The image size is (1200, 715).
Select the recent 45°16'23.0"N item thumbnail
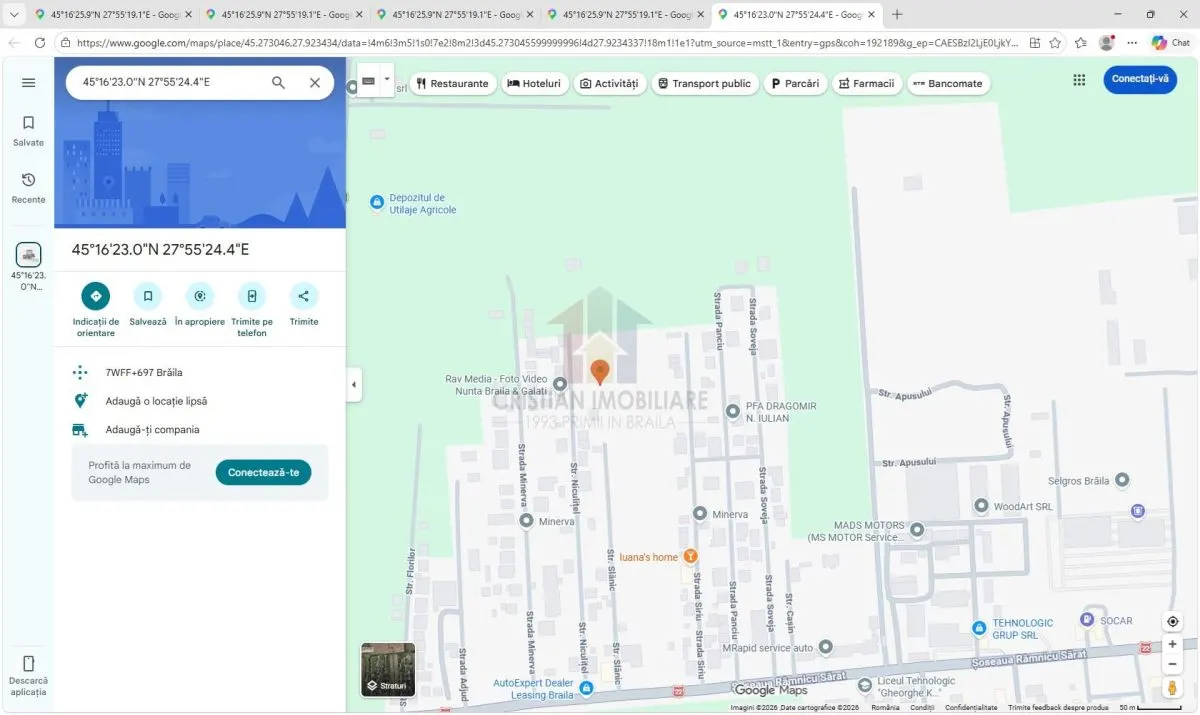(28, 254)
